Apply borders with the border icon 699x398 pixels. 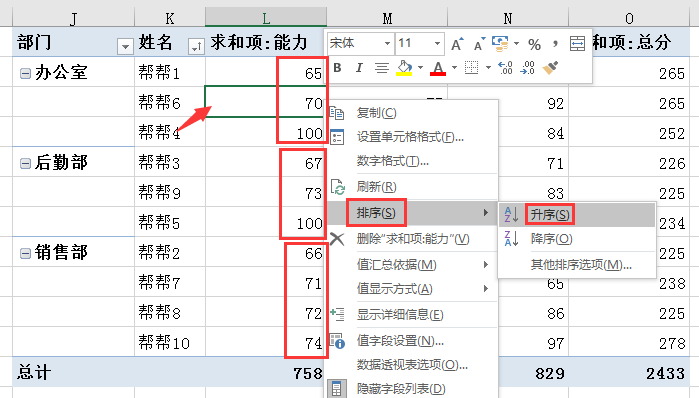click(471, 68)
